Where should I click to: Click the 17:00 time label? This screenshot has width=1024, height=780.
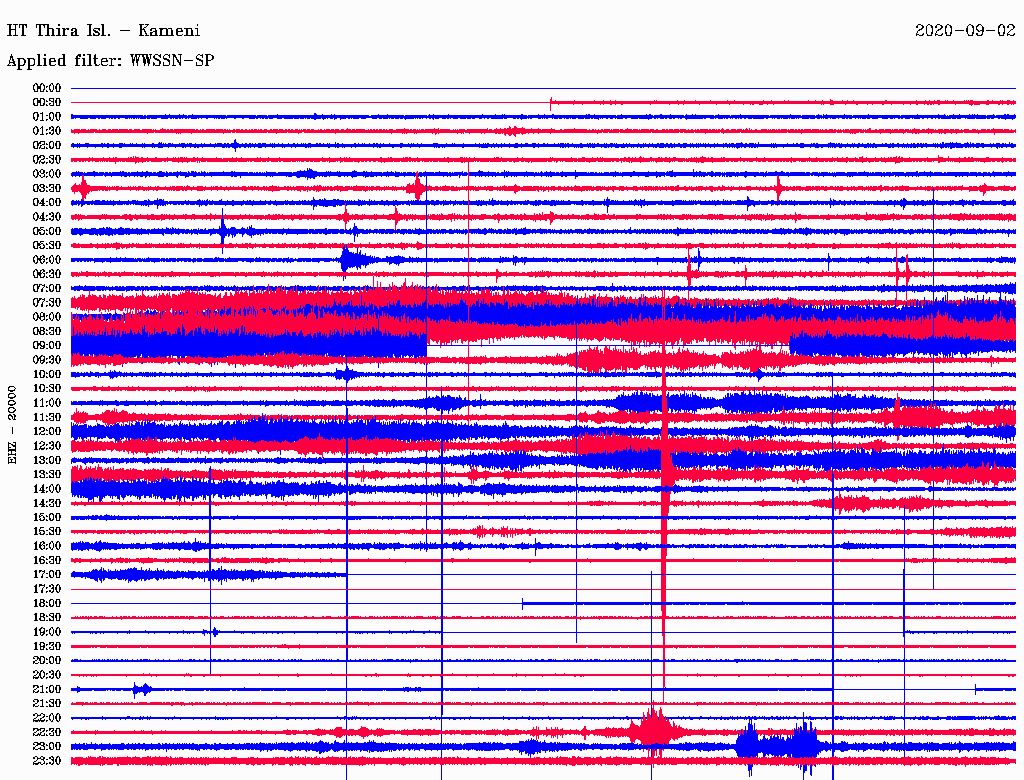pos(47,575)
